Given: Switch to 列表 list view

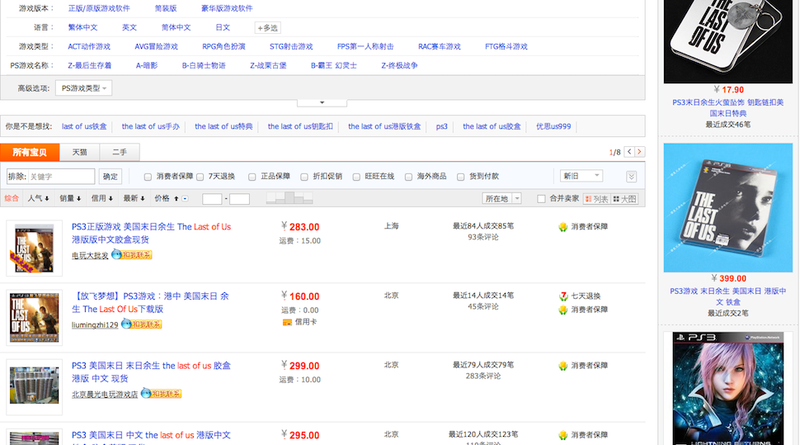Looking at the screenshot, I should click(596, 199).
